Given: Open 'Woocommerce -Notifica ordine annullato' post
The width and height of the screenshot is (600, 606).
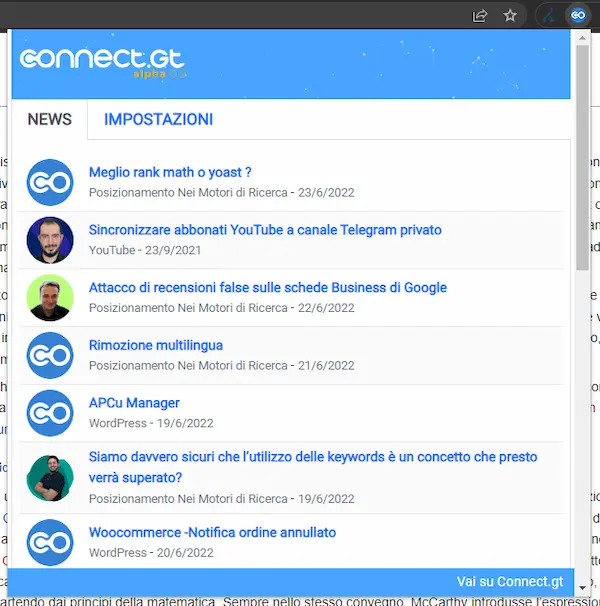Looking at the screenshot, I should tap(212, 532).
